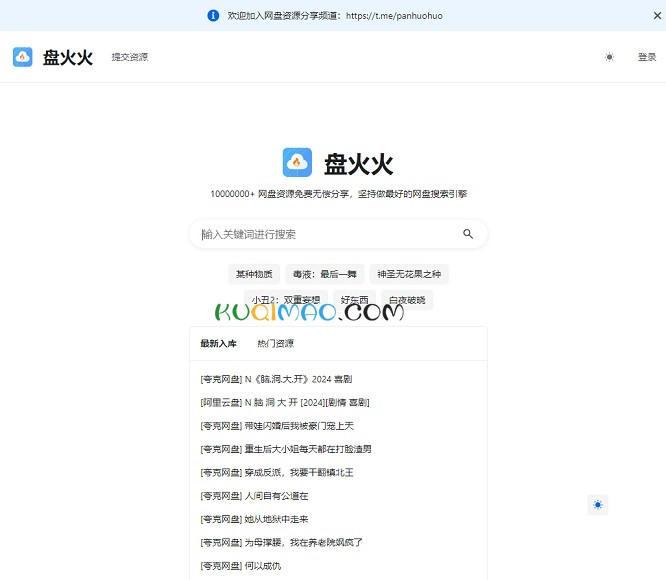Toggle theme with header sun icon
The height and width of the screenshot is (580, 666).
(x=609, y=57)
